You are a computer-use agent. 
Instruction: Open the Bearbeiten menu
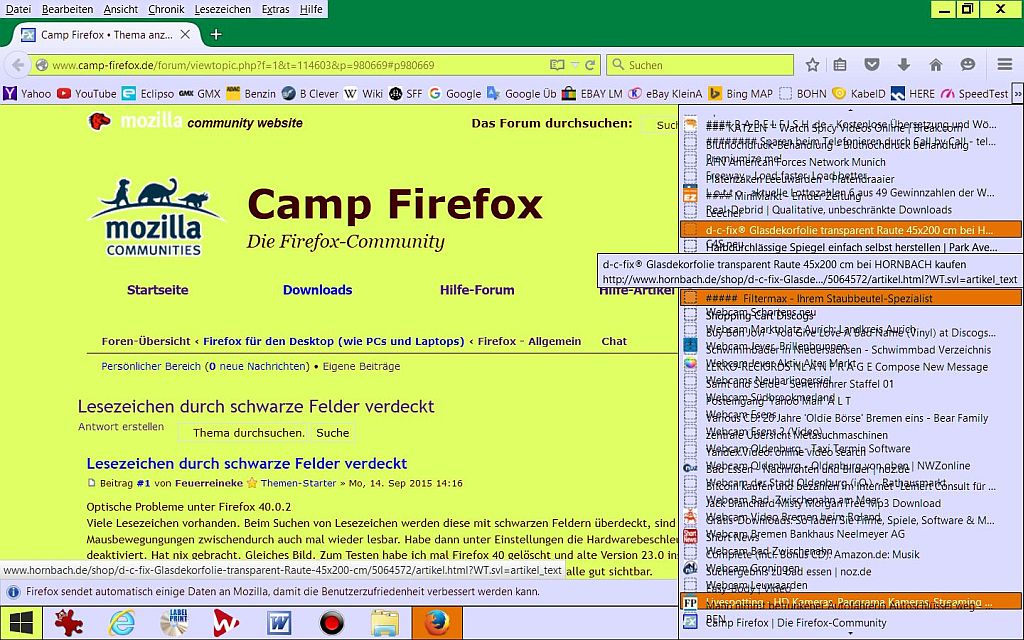[x=67, y=9]
